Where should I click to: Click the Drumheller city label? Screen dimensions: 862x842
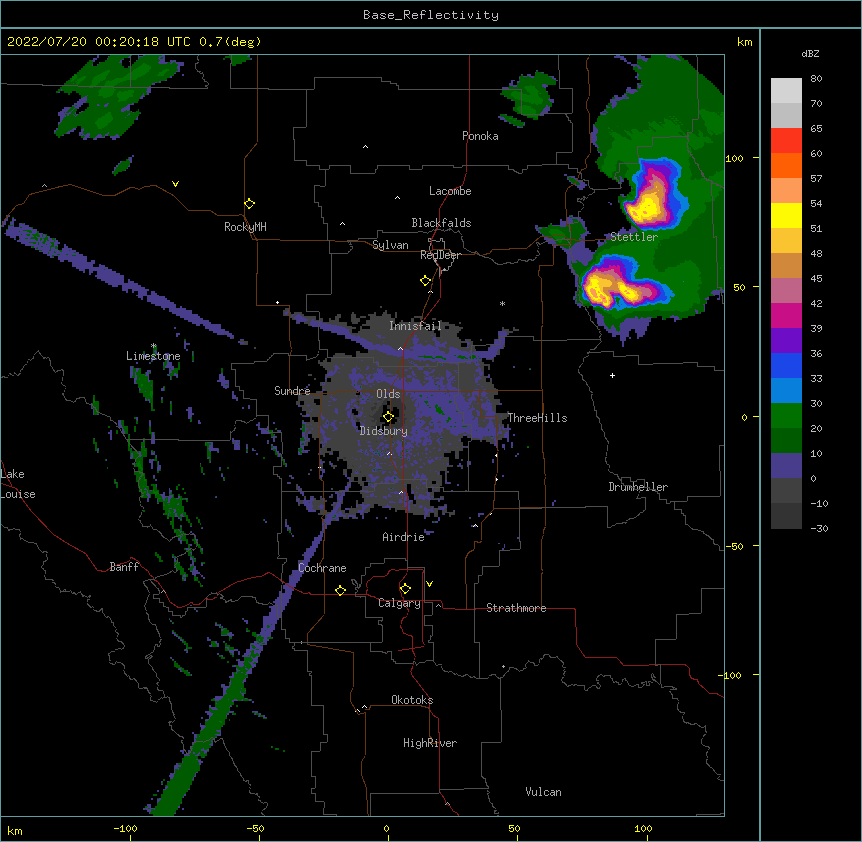(638, 487)
